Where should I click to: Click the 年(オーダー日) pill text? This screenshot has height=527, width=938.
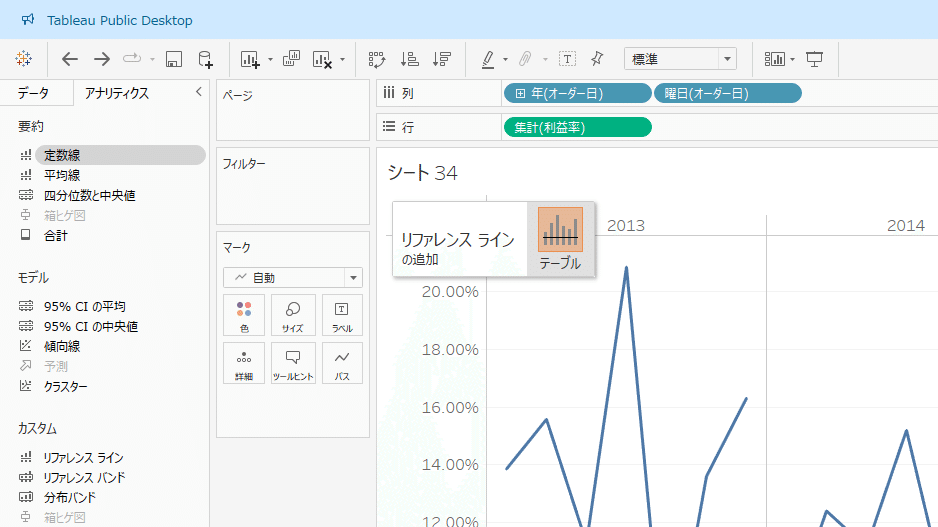point(567,93)
